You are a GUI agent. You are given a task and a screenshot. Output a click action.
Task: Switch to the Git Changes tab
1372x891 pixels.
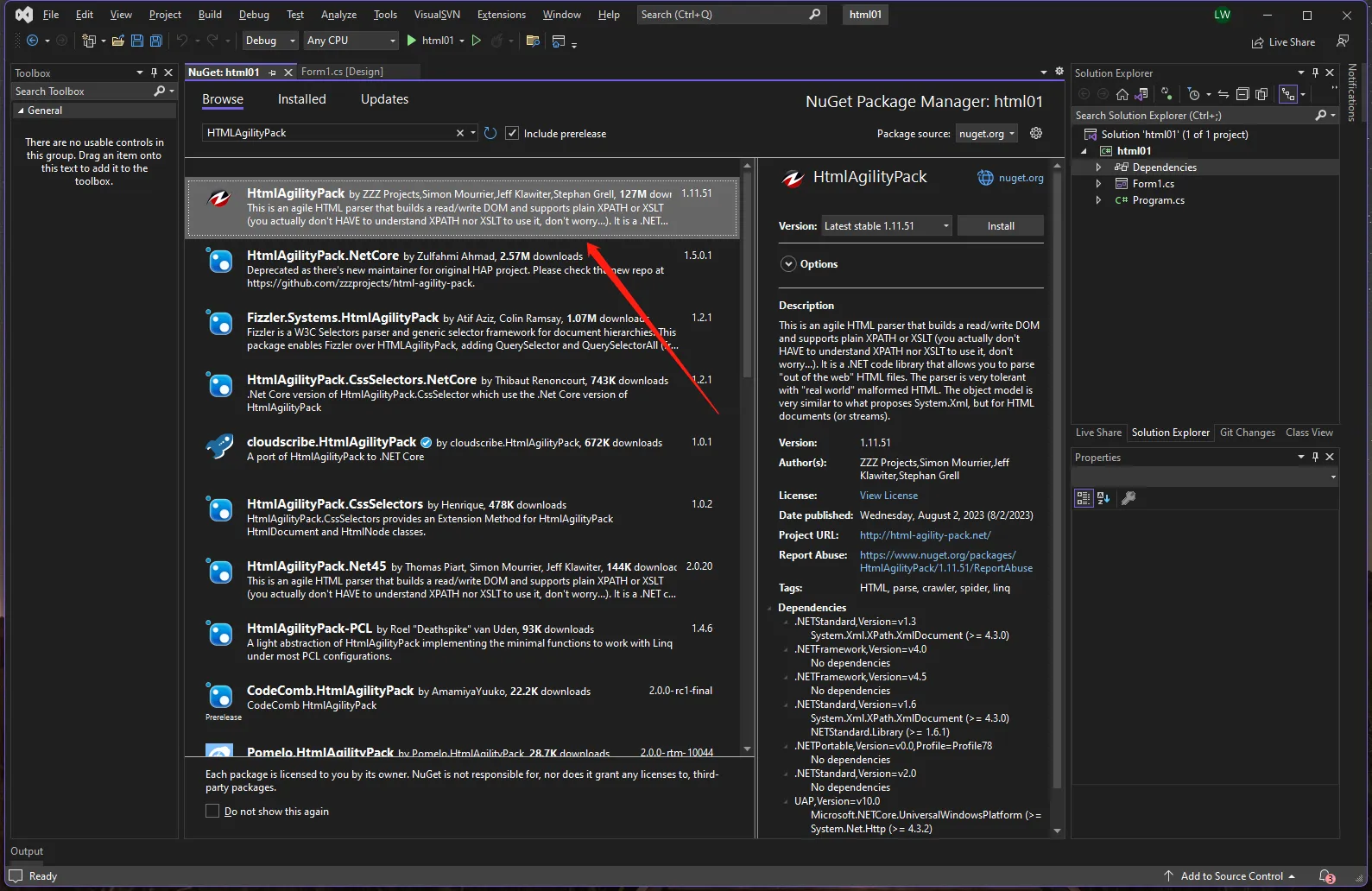pyautogui.click(x=1247, y=433)
